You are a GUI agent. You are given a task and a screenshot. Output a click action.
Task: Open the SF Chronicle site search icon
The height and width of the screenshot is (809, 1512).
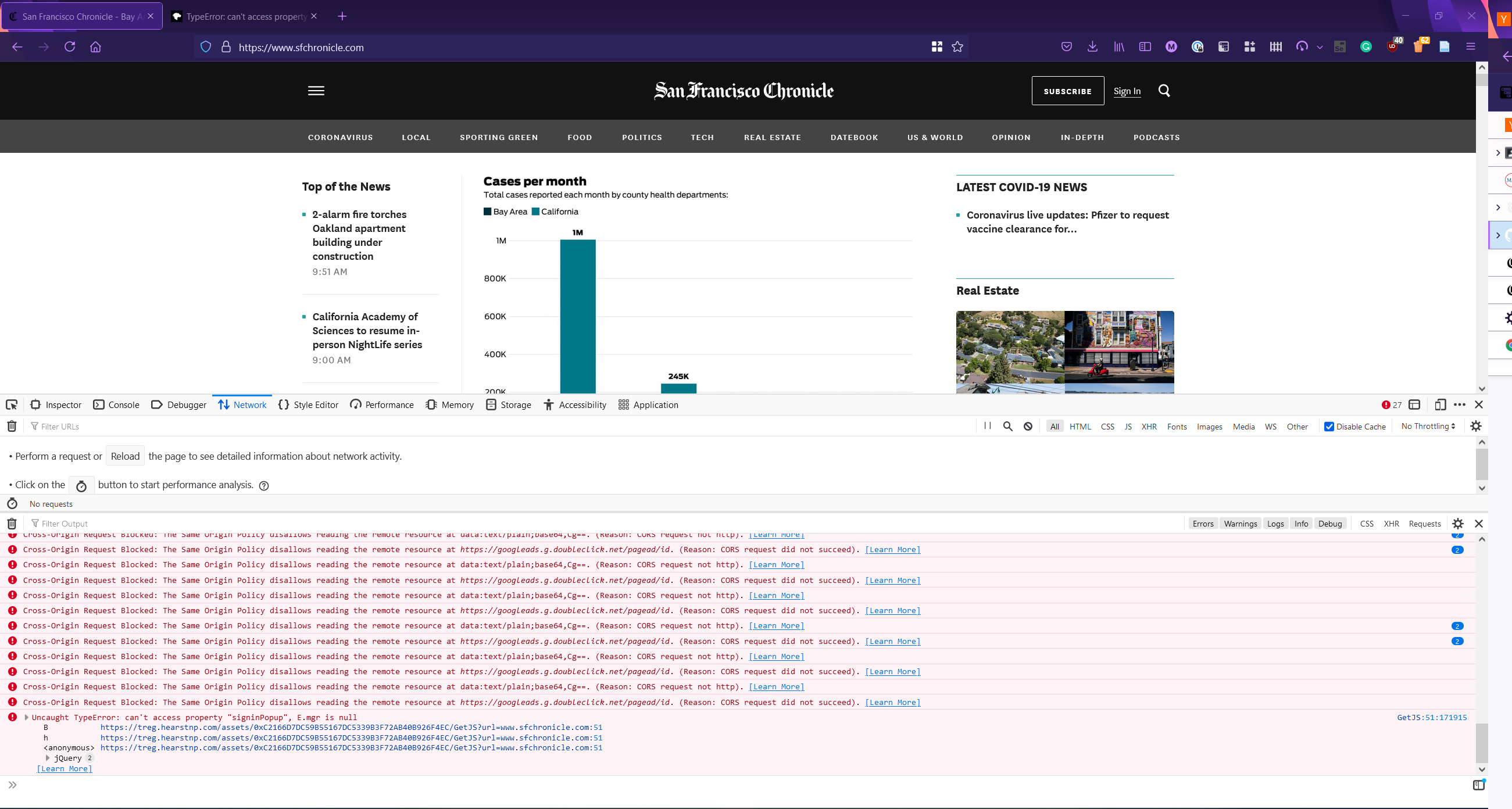click(1164, 91)
